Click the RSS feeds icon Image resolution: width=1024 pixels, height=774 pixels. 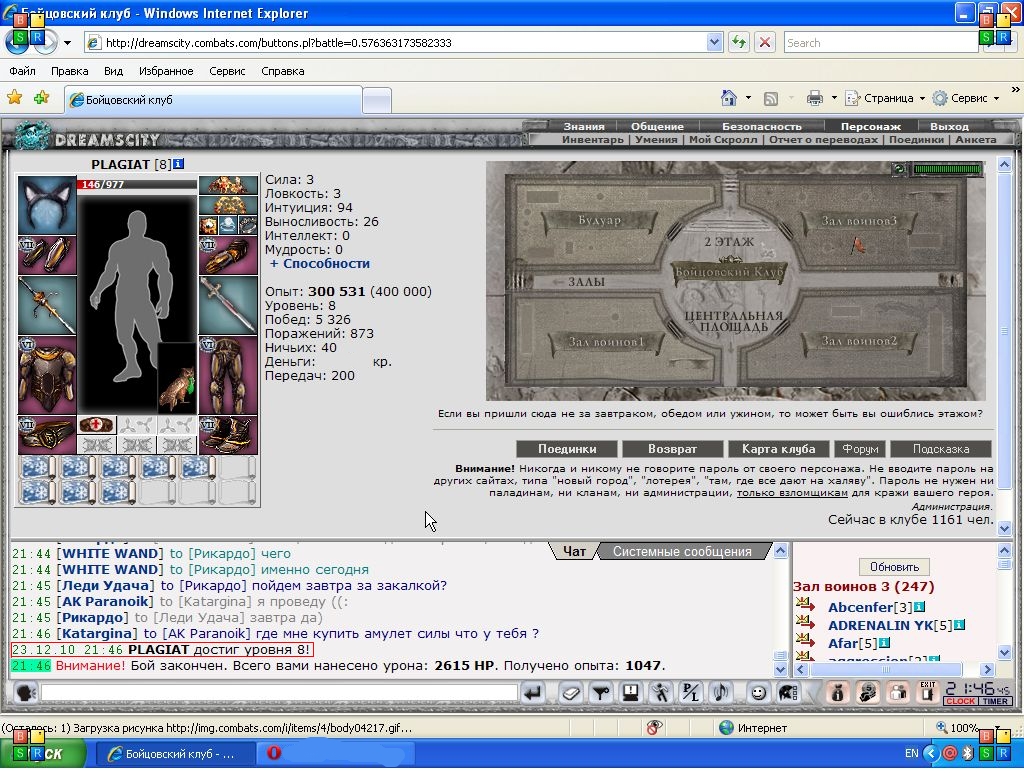coord(771,99)
